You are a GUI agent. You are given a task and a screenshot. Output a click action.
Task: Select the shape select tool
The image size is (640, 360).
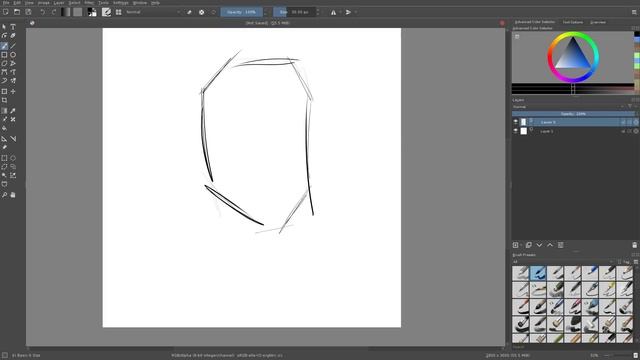coord(4,27)
